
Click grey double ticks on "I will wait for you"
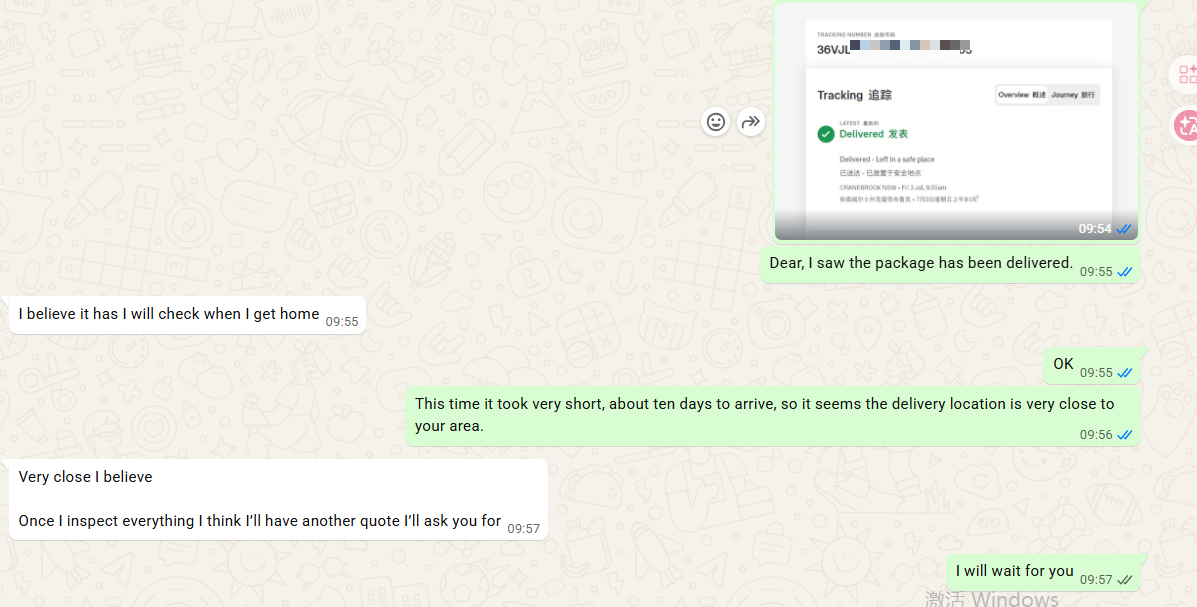point(1124,580)
